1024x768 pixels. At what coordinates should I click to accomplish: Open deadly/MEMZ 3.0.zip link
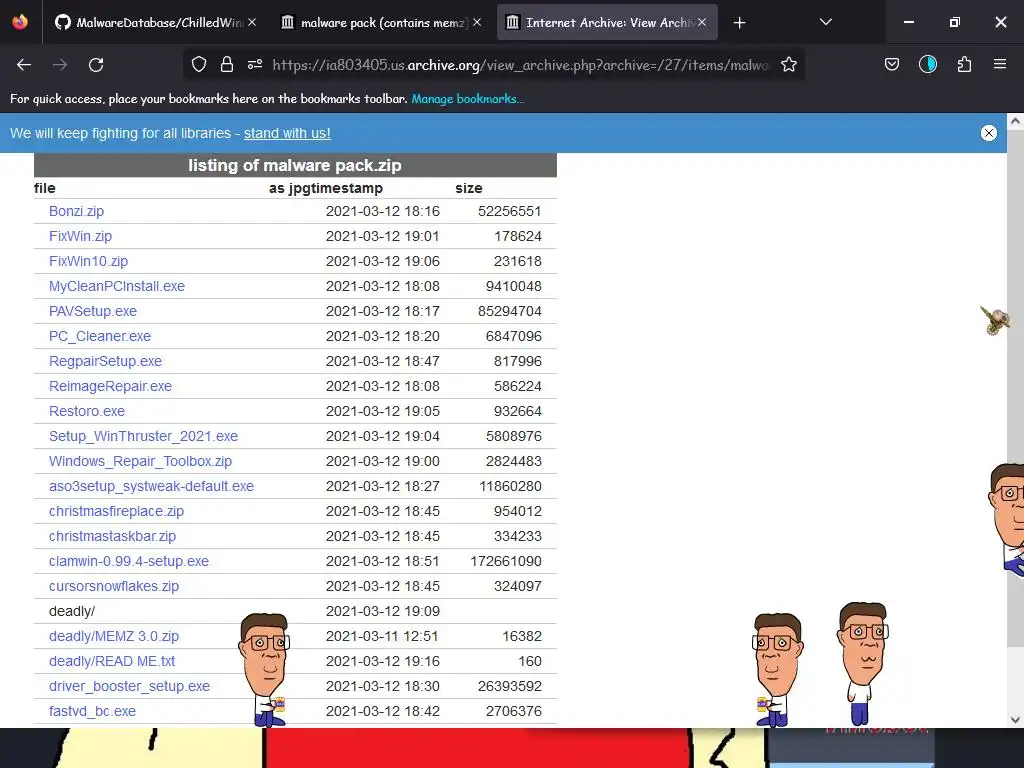click(114, 636)
